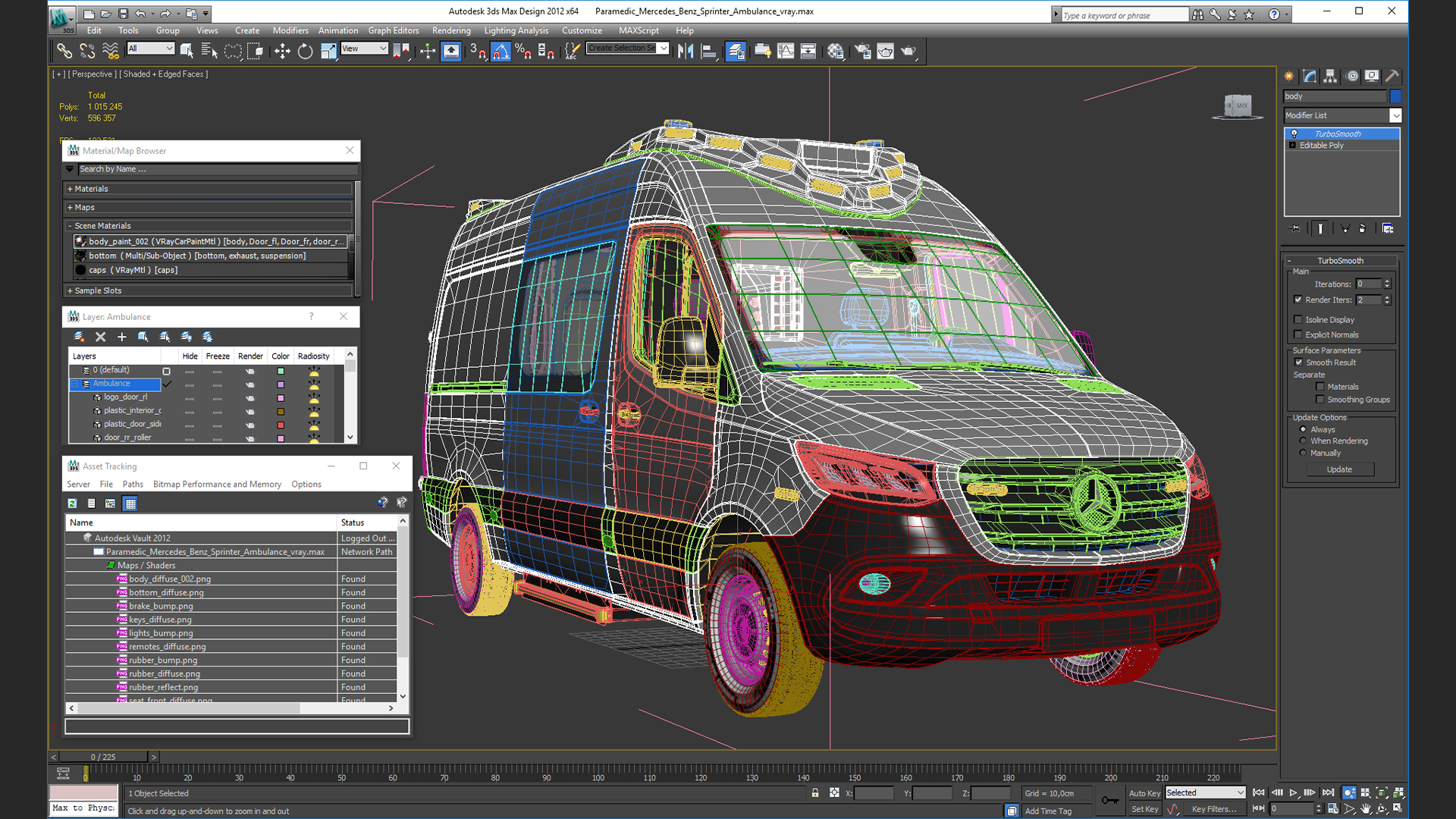Viewport: 1456px width, 819px height.
Task: Click the Play Animation button
Action: point(1294,792)
